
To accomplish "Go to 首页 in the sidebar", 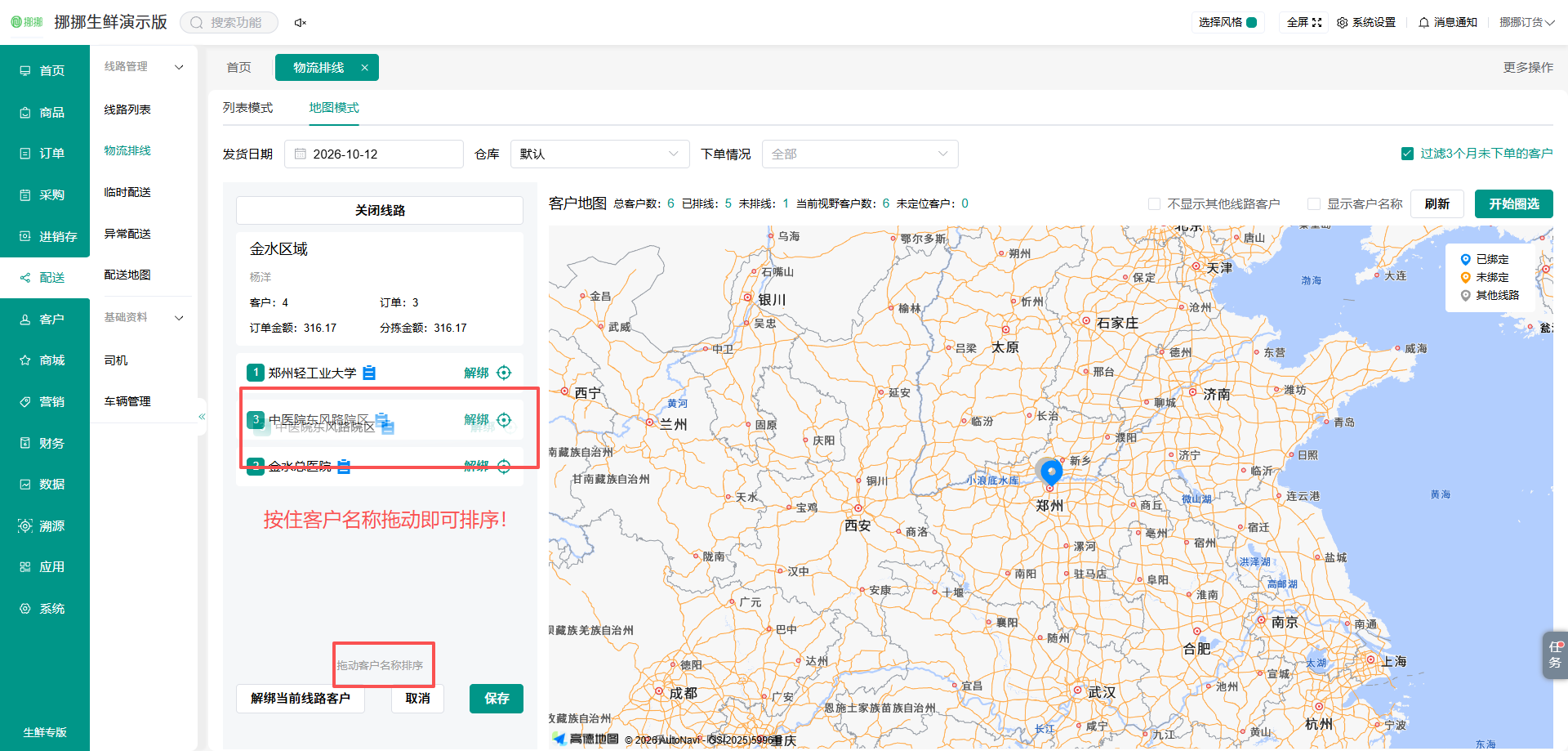I will (x=45, y=70).
